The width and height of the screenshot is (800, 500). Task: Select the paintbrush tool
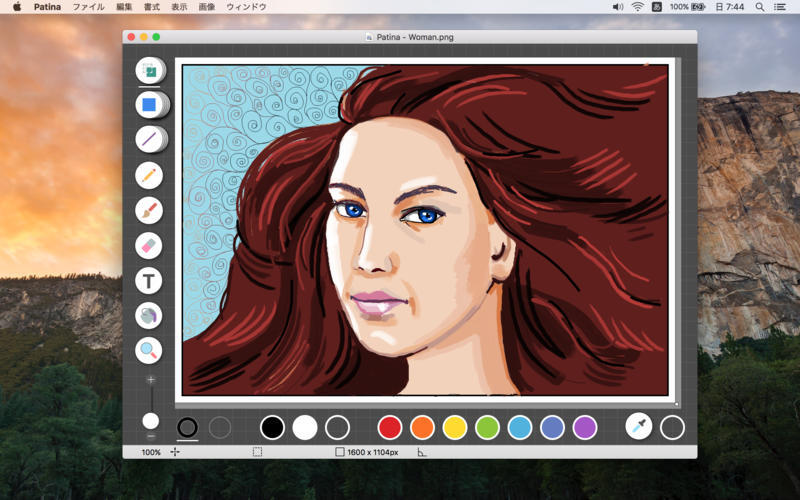(x=149, y=210)
